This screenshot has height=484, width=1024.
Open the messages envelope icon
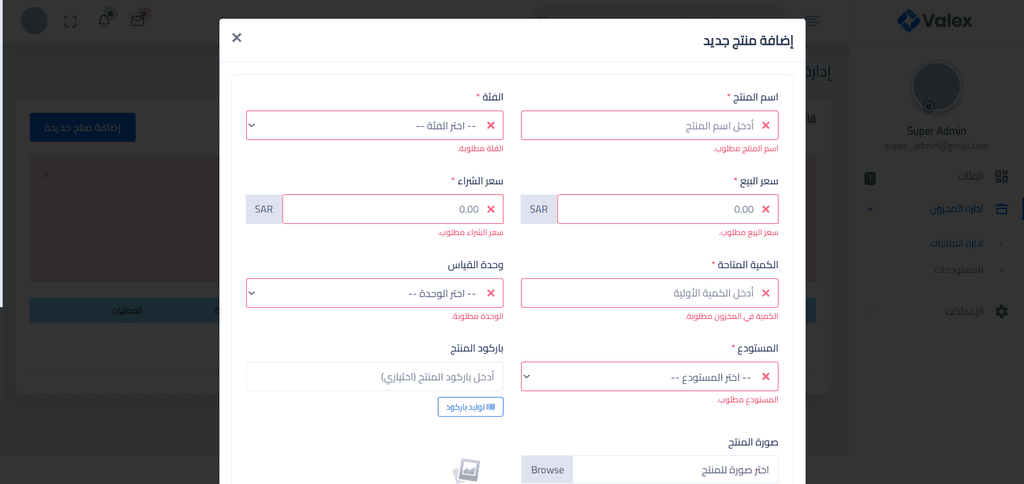point(138,20)
